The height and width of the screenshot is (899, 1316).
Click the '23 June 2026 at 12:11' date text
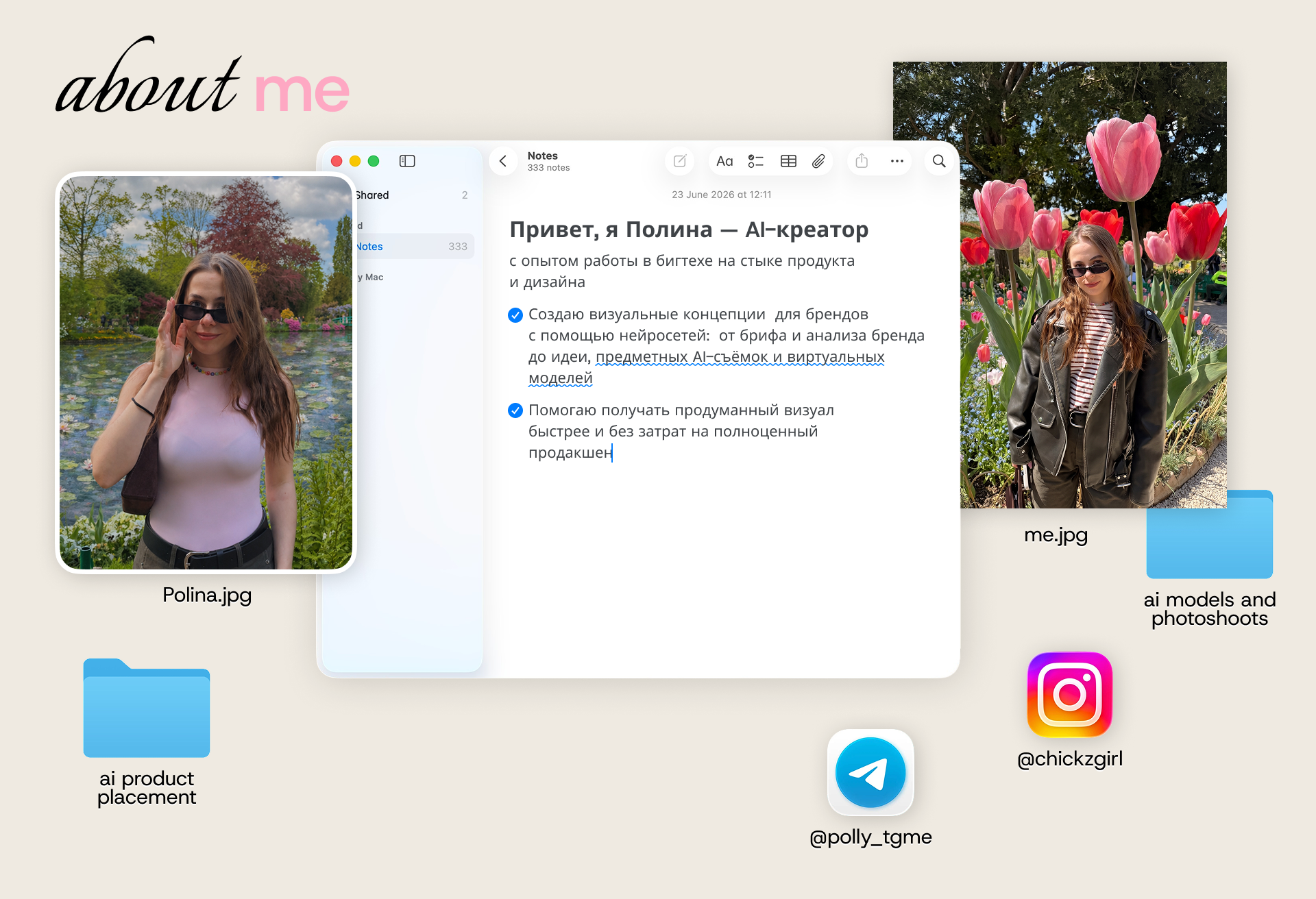coord(721,195)
